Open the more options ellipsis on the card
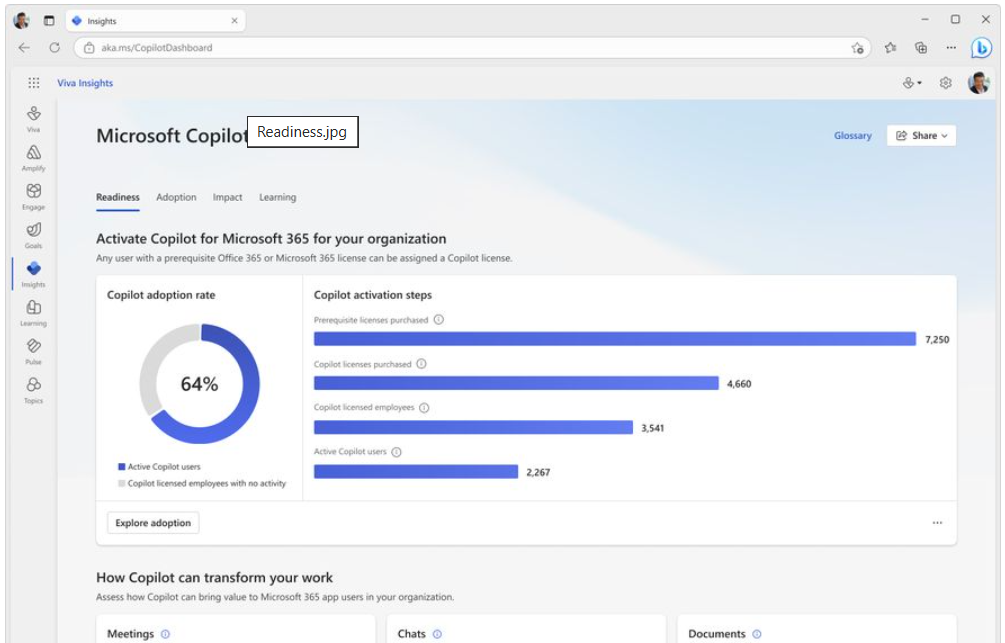The width and height of the screenshot is (1005, 643). 938,522
